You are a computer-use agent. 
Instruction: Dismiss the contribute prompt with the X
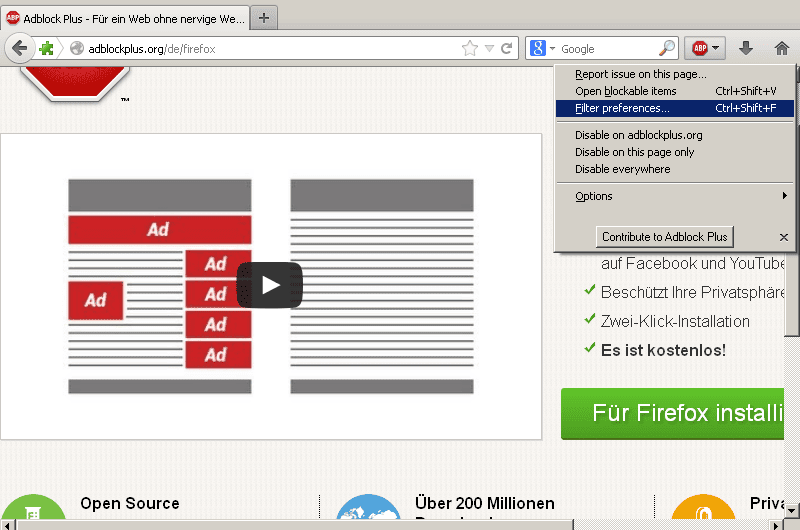point(784,237)
